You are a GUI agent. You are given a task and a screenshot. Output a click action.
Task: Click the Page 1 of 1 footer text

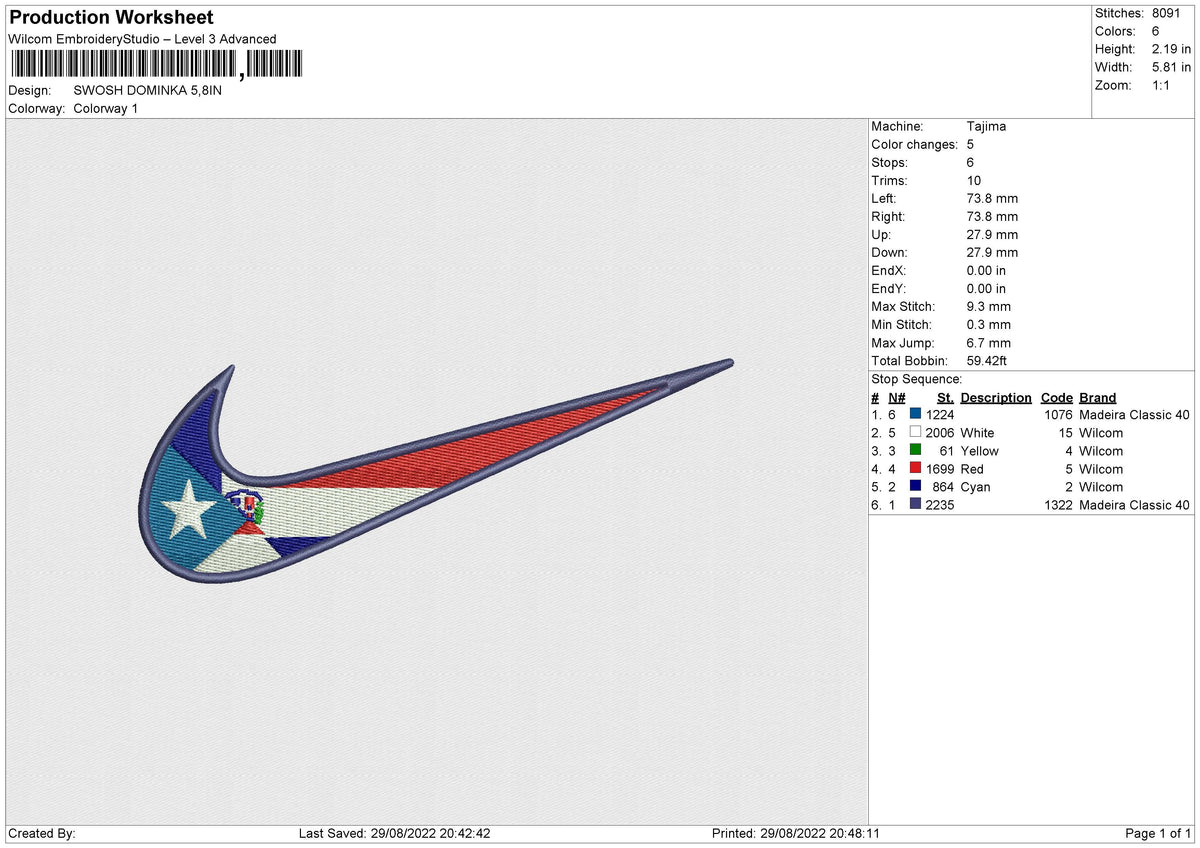tap(1159, 833)
